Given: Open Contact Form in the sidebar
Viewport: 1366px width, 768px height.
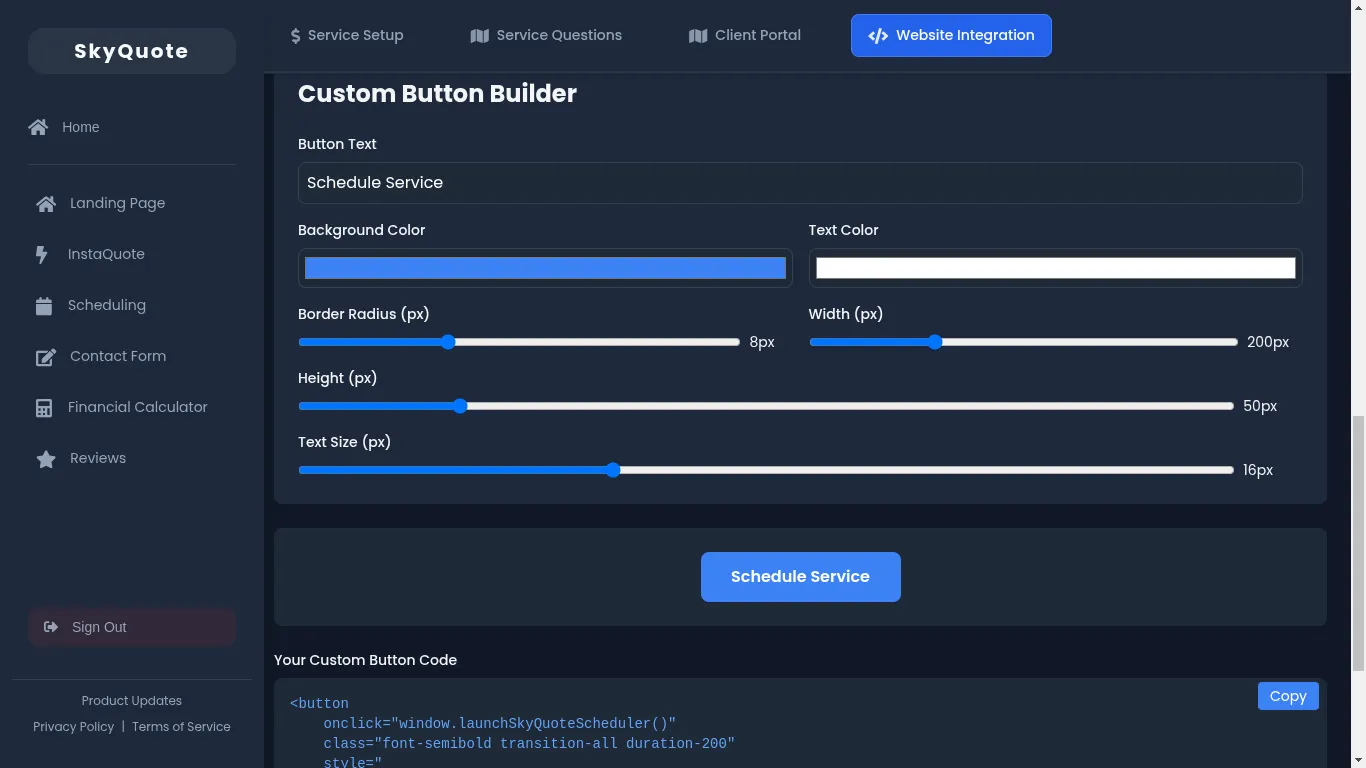Looking at the screenshot, I should [132, 356].
